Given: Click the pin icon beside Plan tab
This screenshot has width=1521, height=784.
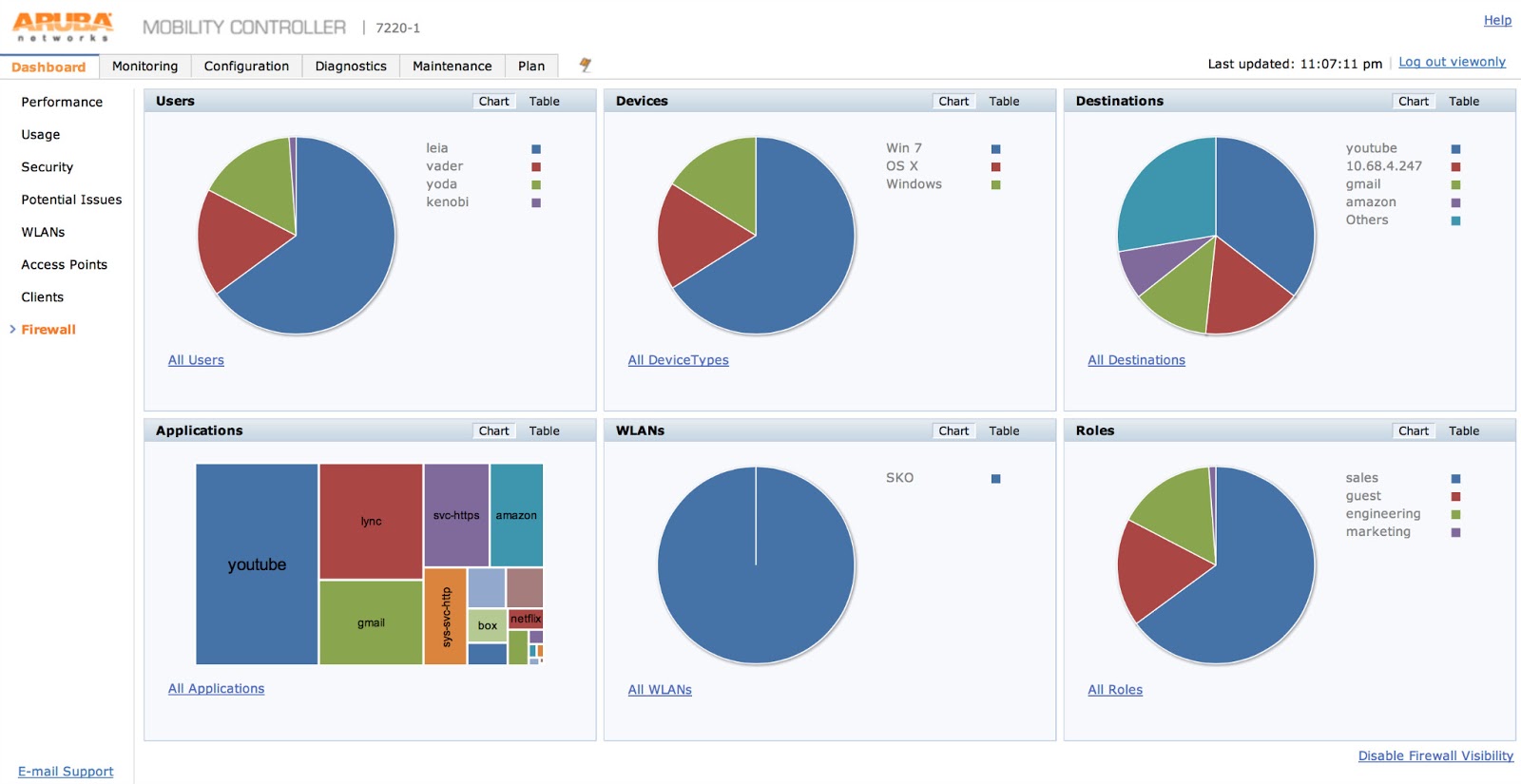Looking at the screenshot, I should pos(586,65).
